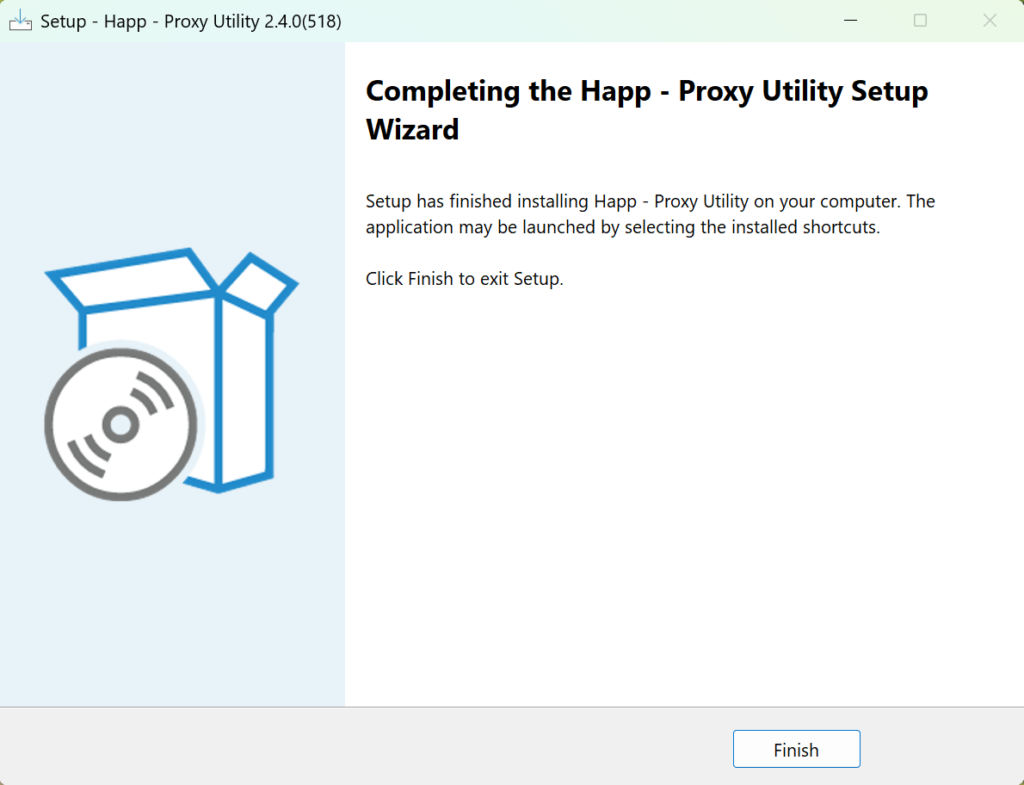Viewport: 1024px width, 785px height.
Task: Click blank white area below the instructions
Action: 680,500
